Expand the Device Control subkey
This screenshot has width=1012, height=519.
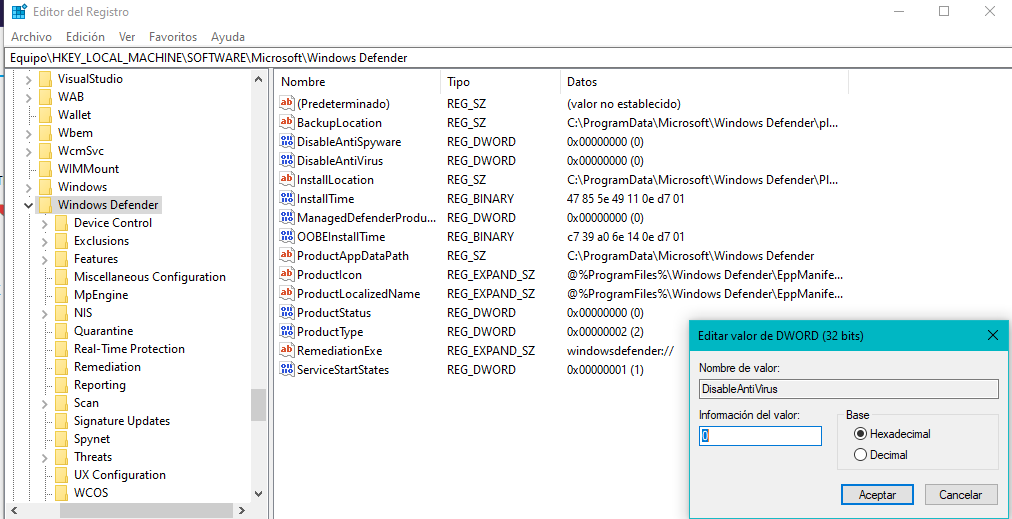coord(45,223)
